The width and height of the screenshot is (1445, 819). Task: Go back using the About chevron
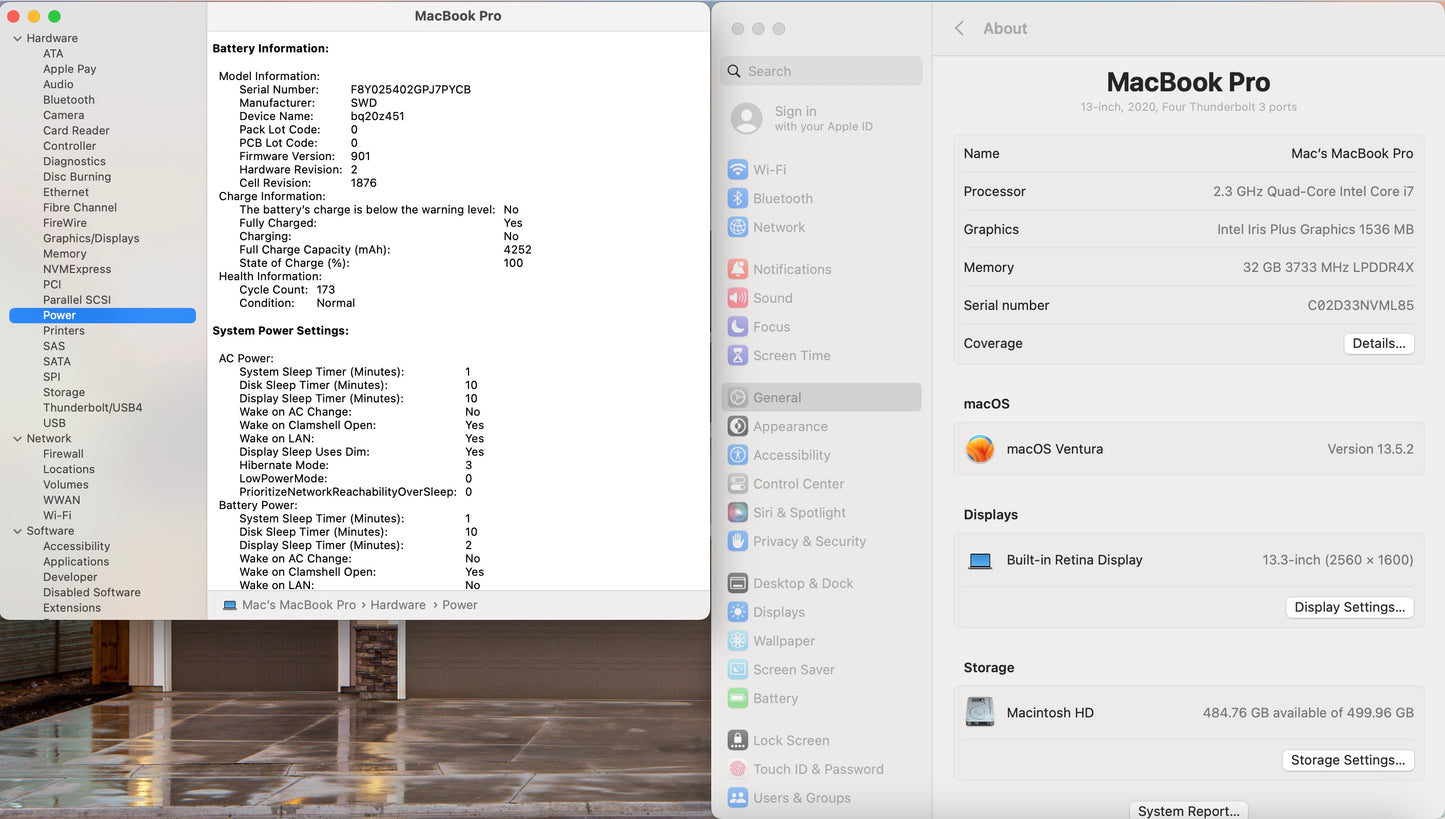click(959, 29)
